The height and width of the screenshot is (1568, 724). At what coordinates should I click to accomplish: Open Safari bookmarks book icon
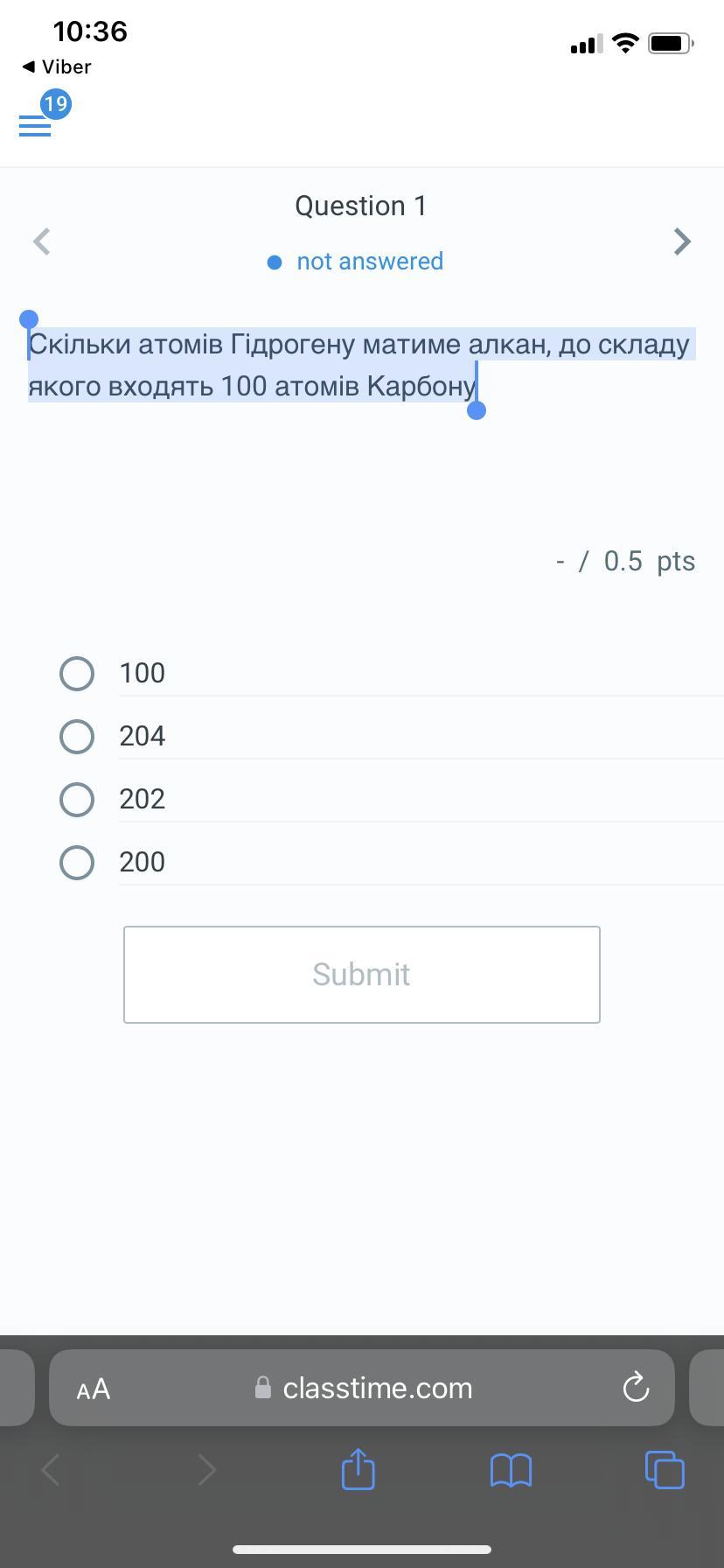coord(511,1470)
